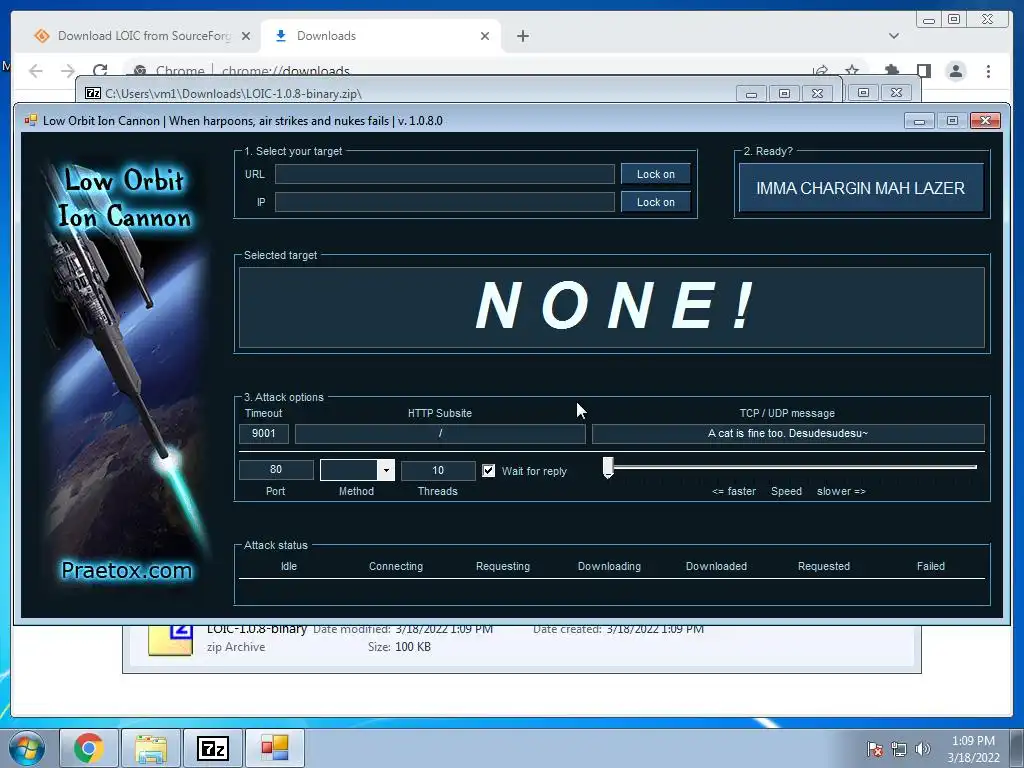Screen dimensions: 1024x768
Task: Go back in Chrome
Action: point(36,71)
